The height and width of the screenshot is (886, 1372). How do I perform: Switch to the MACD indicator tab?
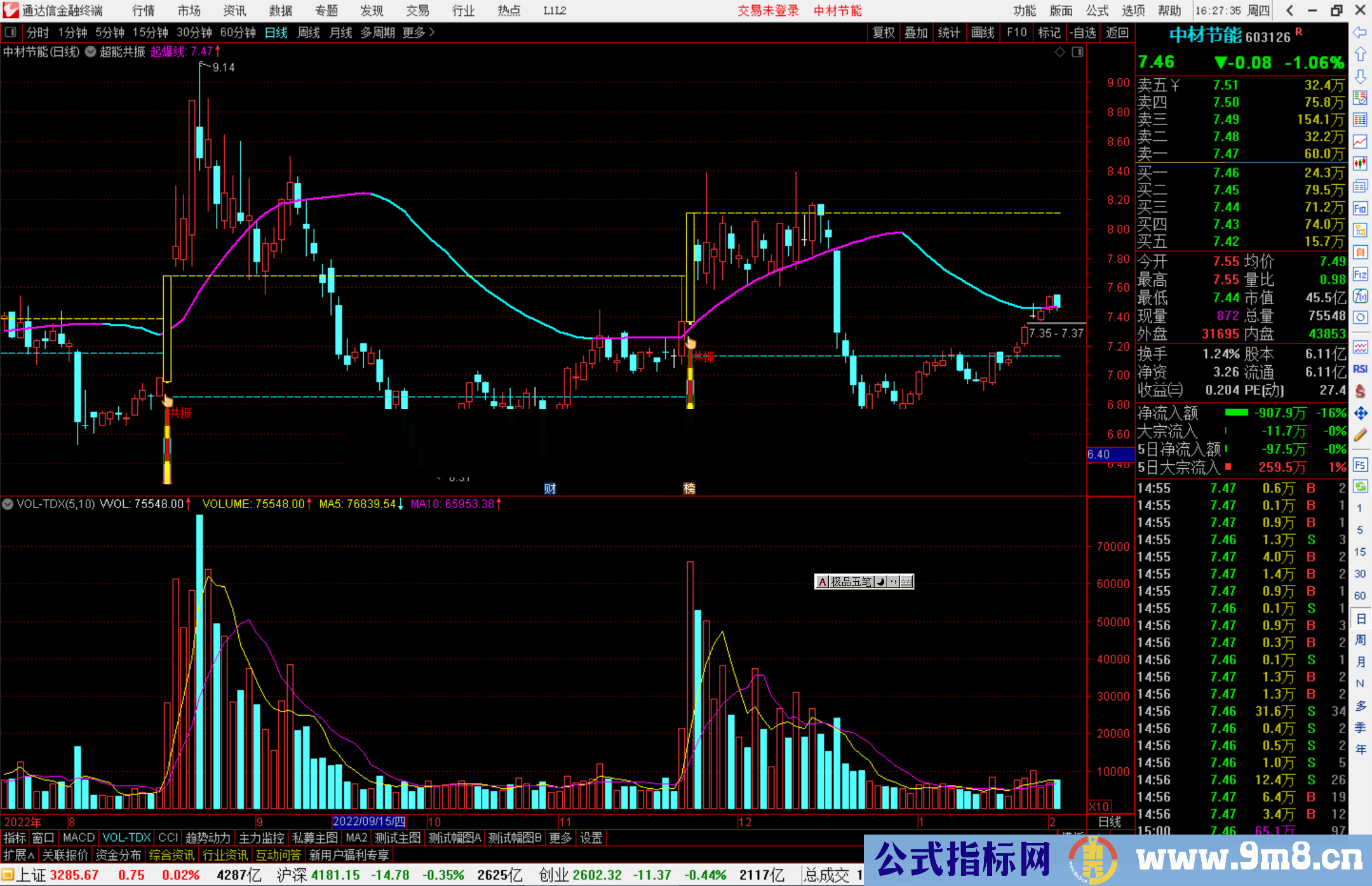[x=78, y=838]
